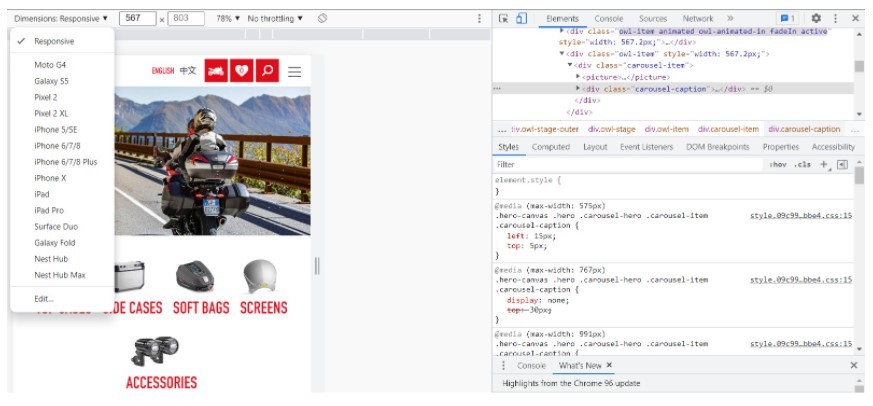This screenshot has height=406, width=873.
Task: Expand the picture element node
Action: point(579,77)
